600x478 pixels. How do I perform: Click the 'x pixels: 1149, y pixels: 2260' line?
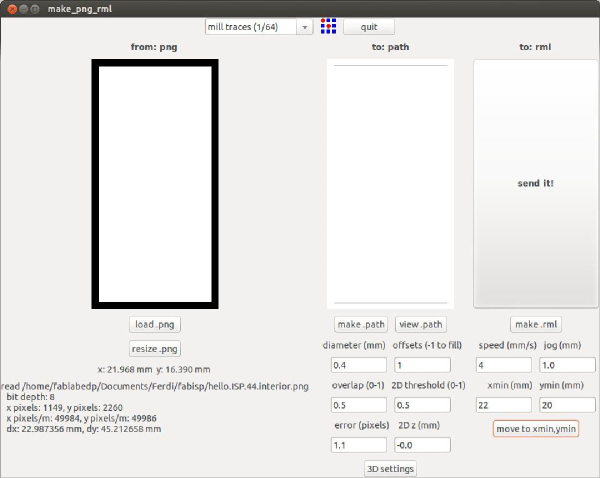[x=64, y=408]
